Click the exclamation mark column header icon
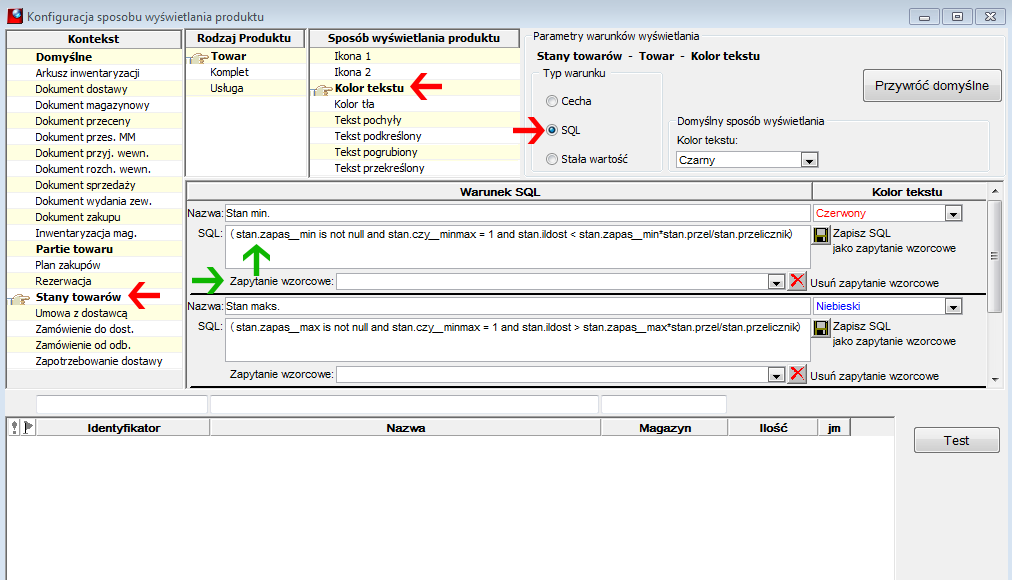This screenshot has width=1012, height=580. [x=15, y=427]
